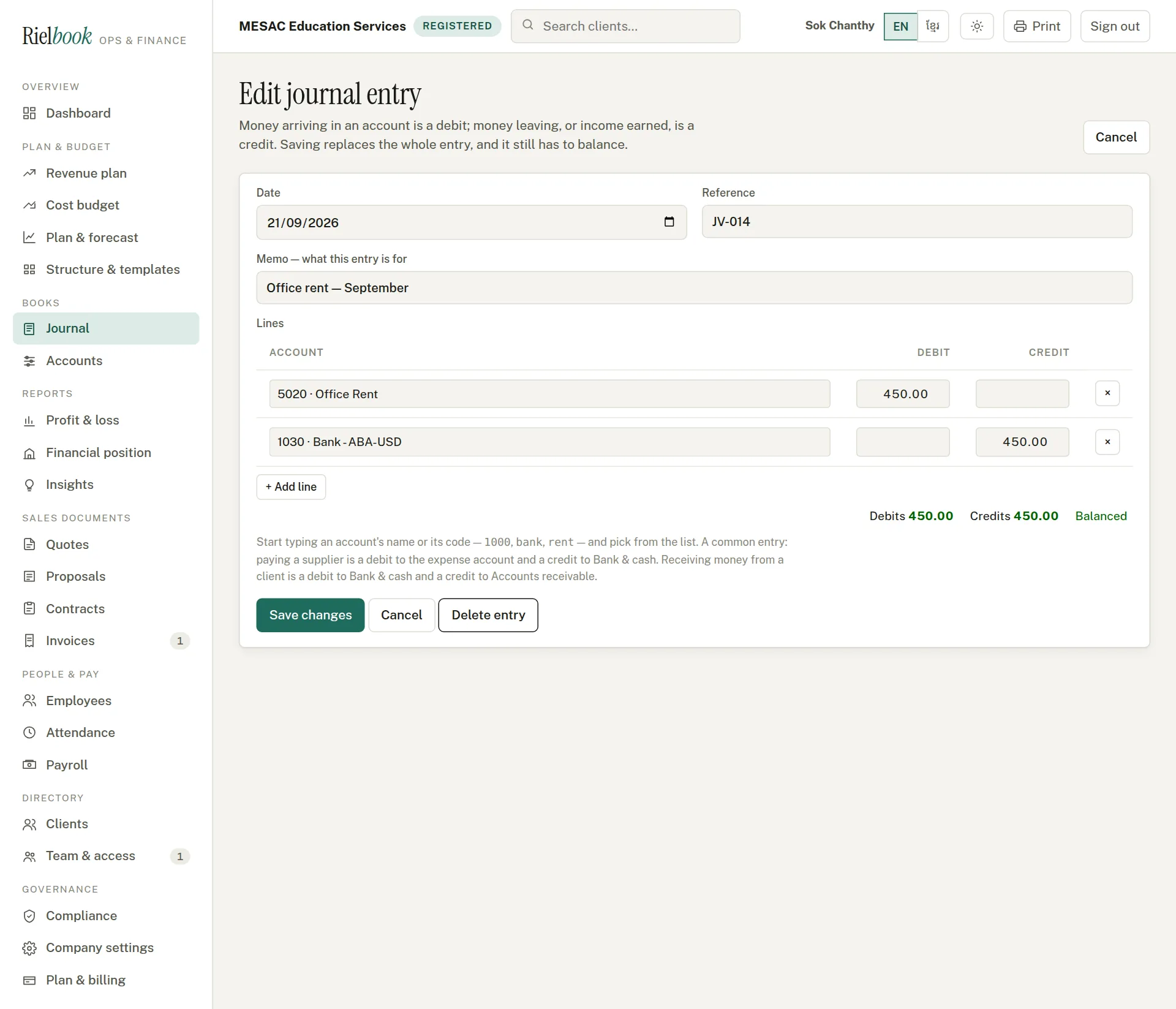Click the Print printer icon
The width and height of the screenshot is (1176, 1009).
(x=1020, y=26)
